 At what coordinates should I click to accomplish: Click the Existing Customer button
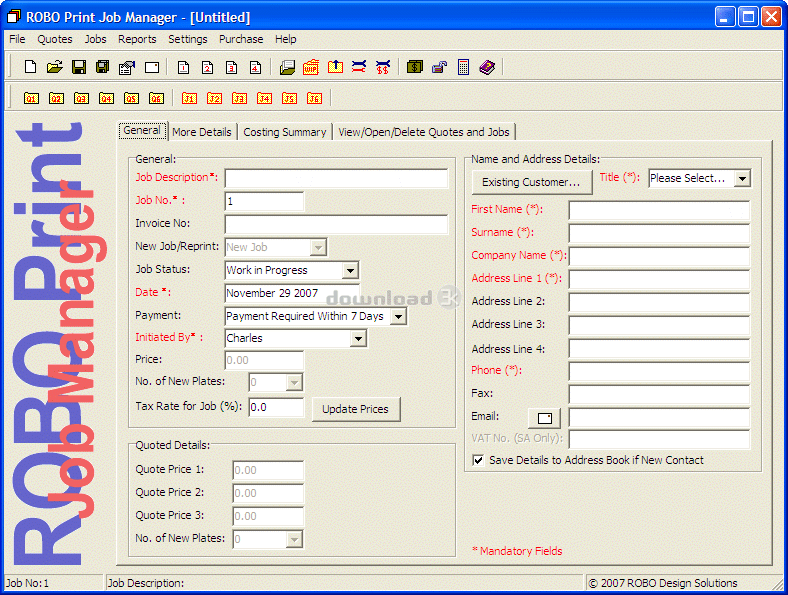(x=531, y=182)
